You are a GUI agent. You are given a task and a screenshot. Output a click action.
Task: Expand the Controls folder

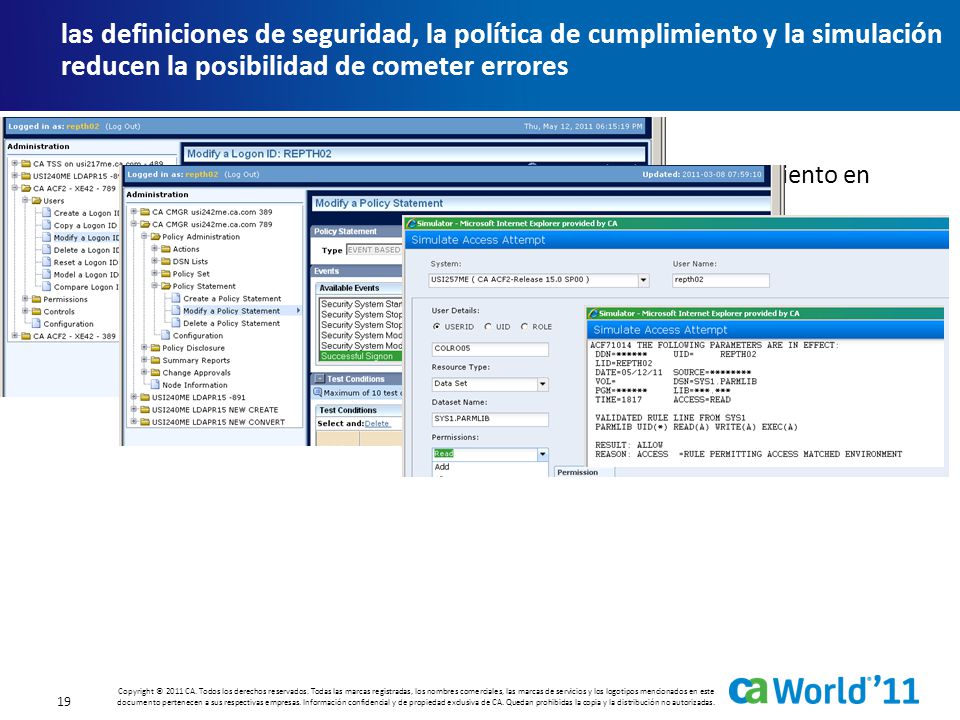[25, 311]
